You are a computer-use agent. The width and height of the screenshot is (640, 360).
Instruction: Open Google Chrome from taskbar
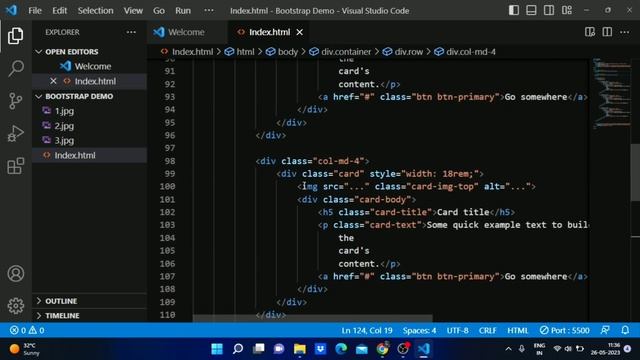[382, 349]
